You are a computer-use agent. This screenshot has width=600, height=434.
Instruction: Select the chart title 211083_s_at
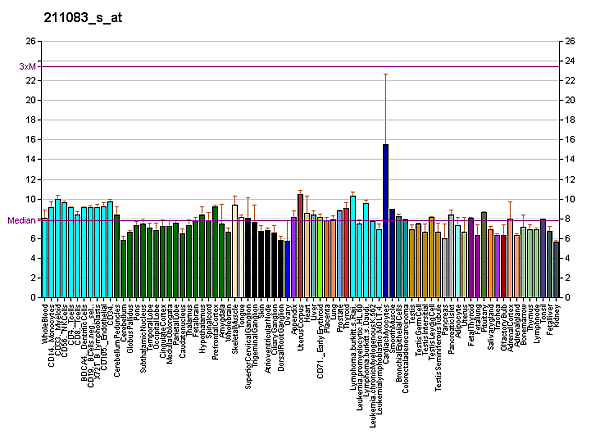coord(83,18)
